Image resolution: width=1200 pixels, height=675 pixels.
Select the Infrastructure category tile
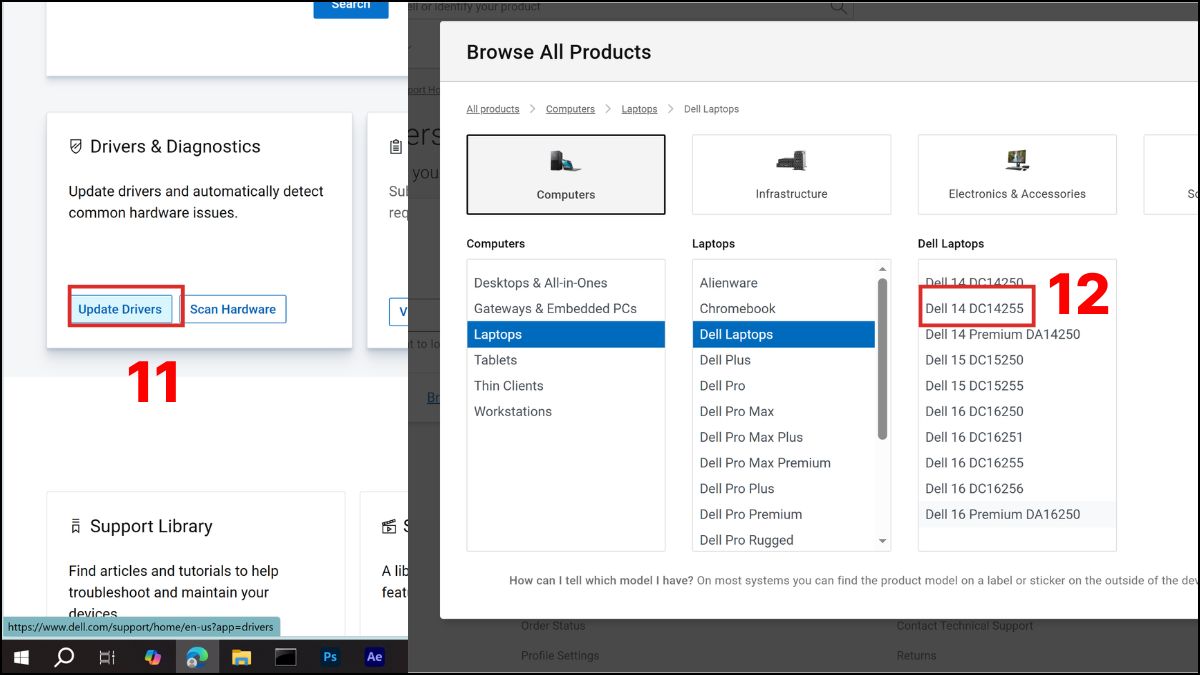(791, 174)
